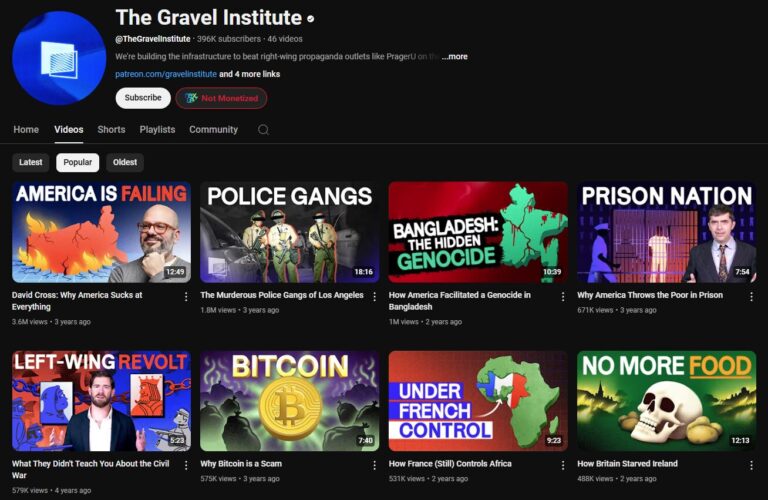Open the @TheGravelInstitute handle
Image resolution: width=768 pixels, height=500 pixels.
[153, 39]
